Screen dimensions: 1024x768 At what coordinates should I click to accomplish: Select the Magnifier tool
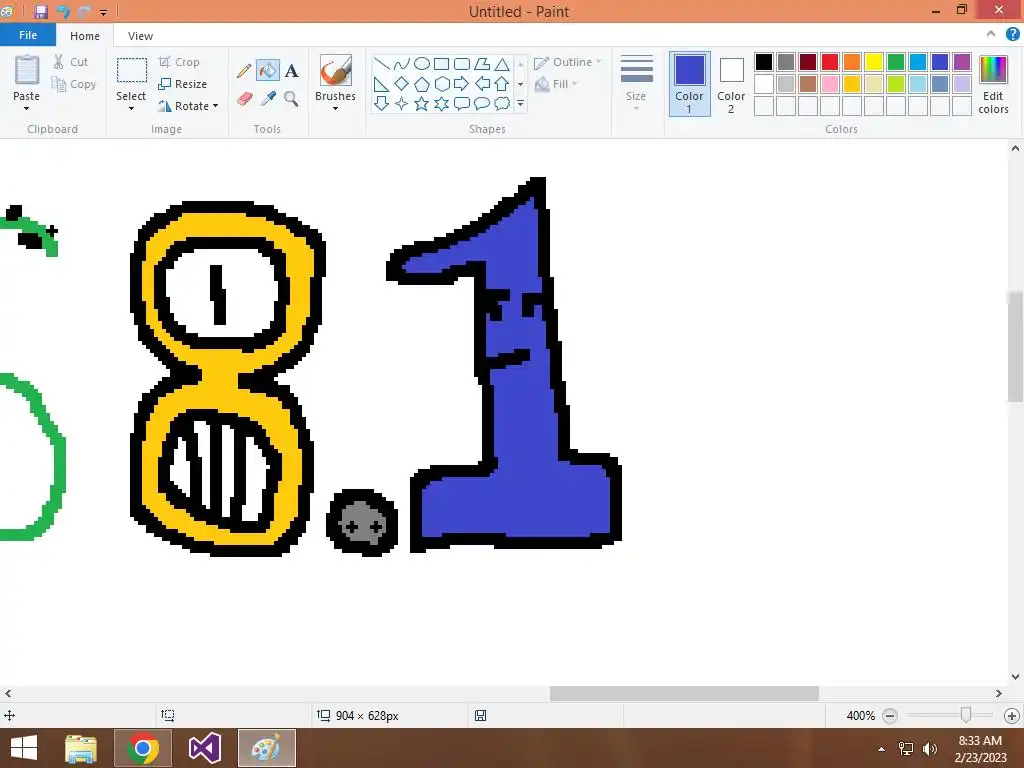[291, 99]
